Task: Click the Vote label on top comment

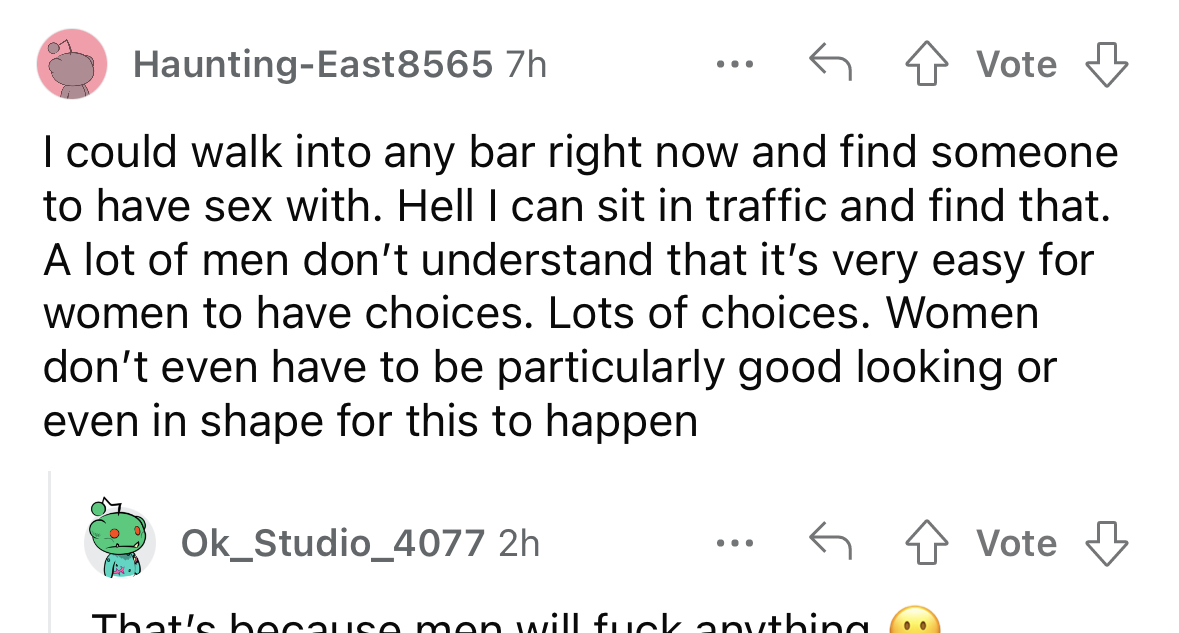Action: tap(1017, 64)
